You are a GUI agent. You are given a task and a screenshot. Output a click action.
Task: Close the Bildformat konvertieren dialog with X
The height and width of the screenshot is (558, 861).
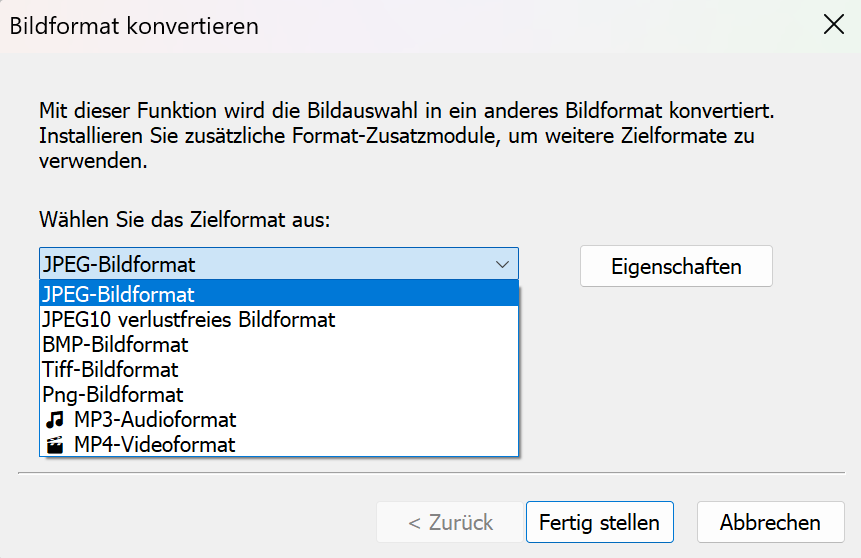[x=833, y=25]
